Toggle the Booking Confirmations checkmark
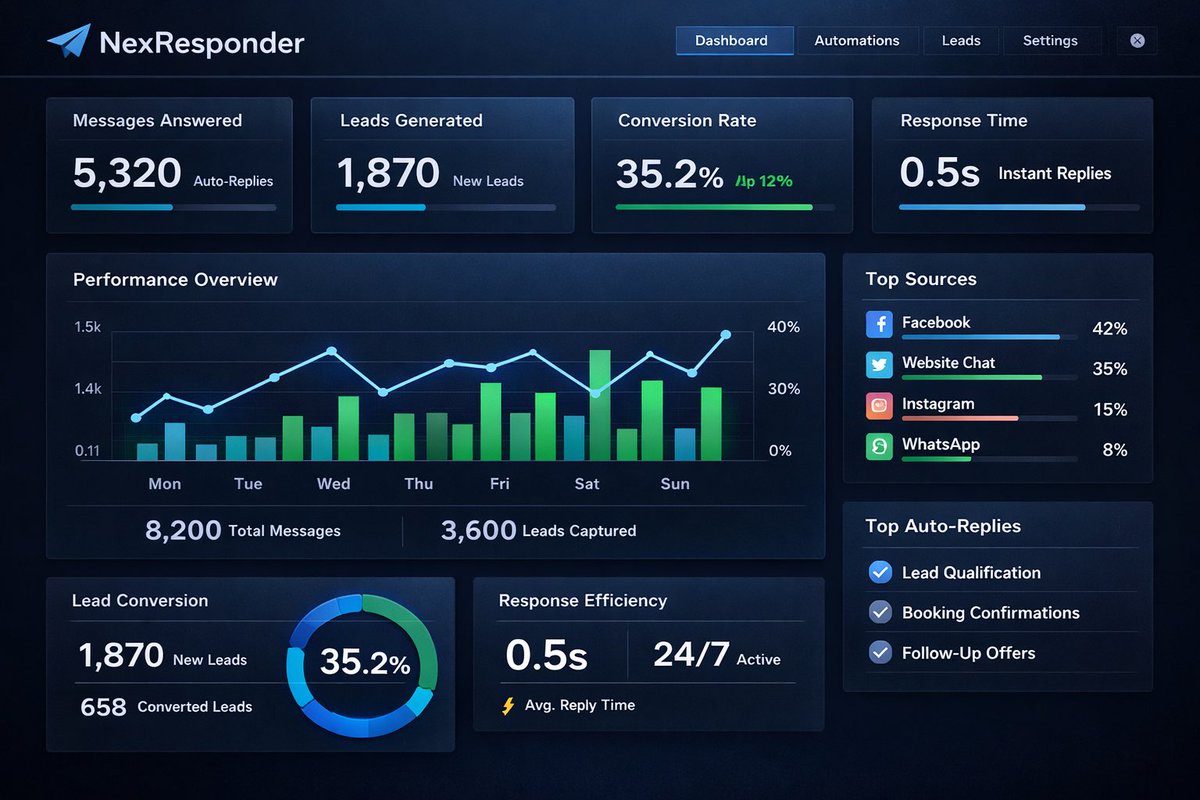Viewport: 1200px width, 800px height. [880, 612]
